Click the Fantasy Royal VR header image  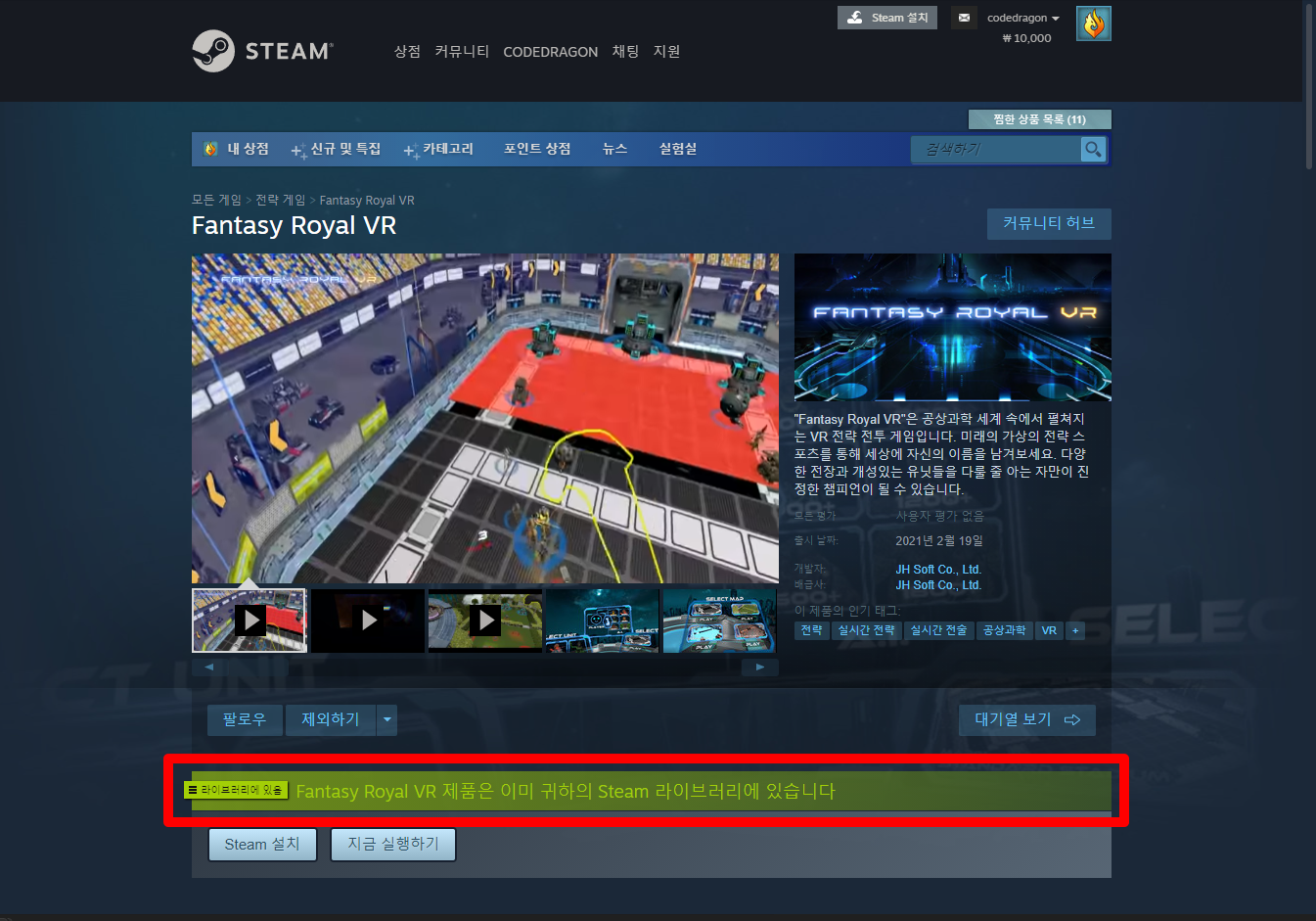click(x=953, y=327)
